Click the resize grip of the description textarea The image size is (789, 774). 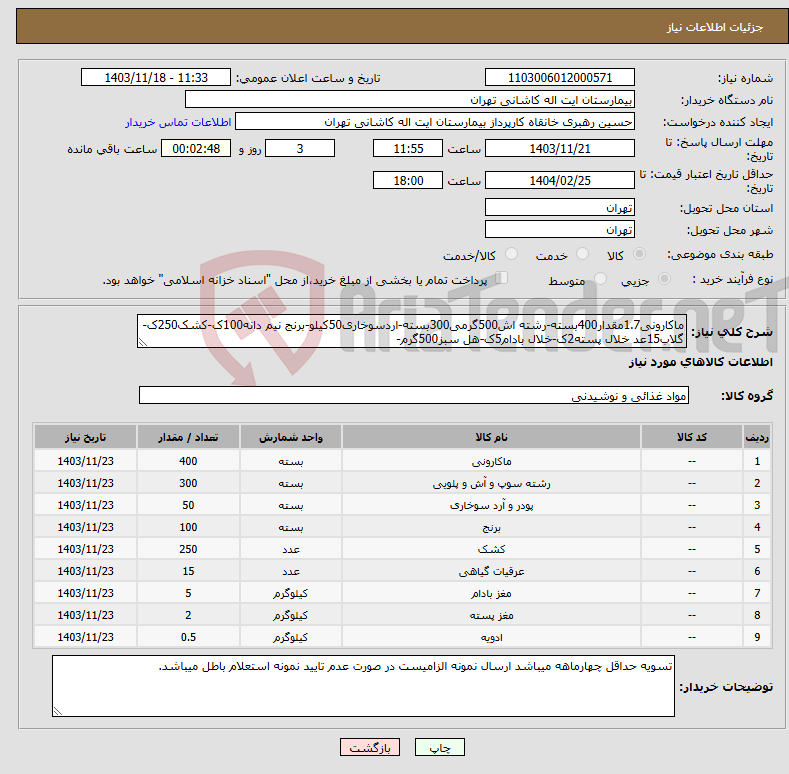click(142, 343)
